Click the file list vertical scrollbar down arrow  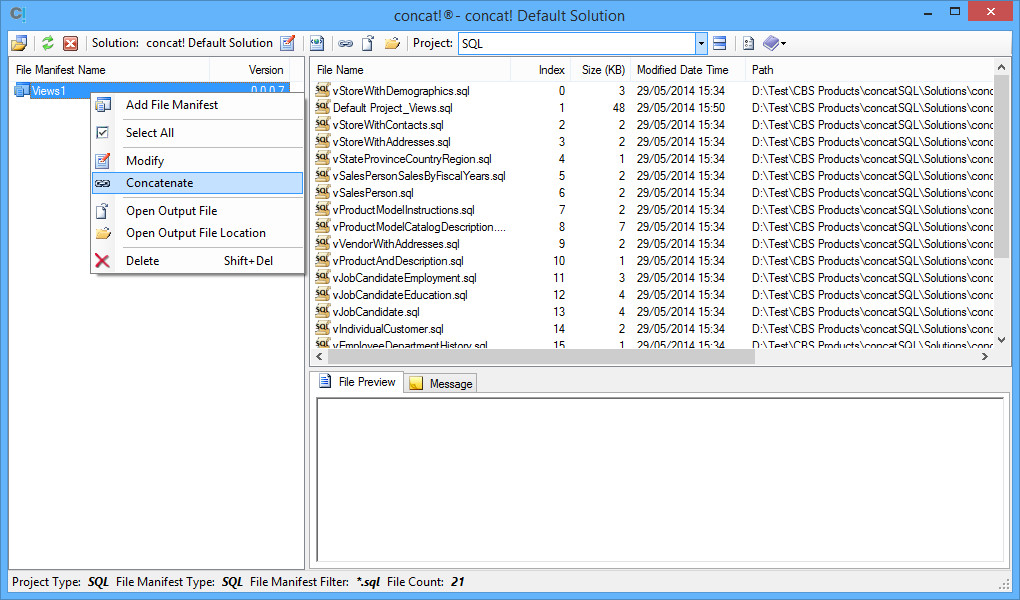[1001, 340]
